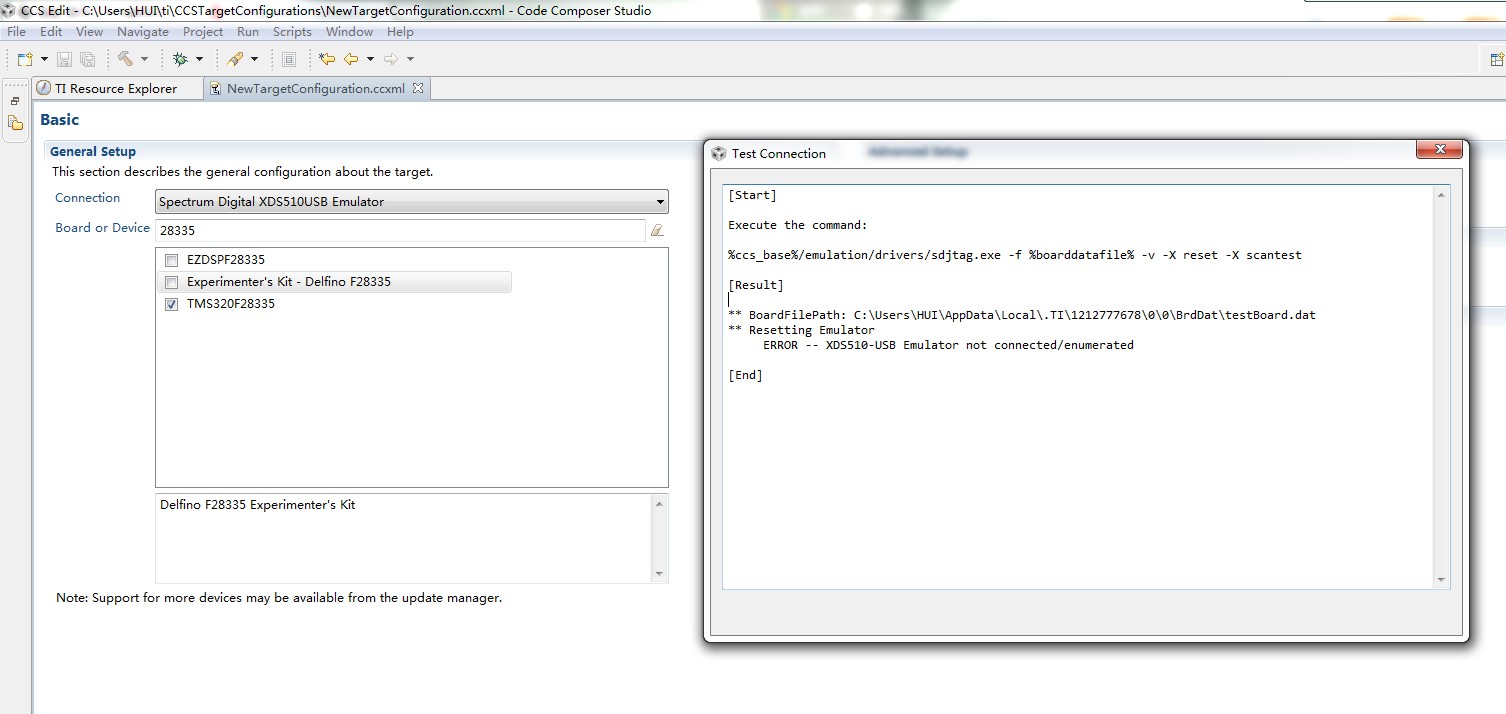Close the Test Connection dialog
The width and height of the screenshot is (1506, 714).
click(x=1440, y=150)
